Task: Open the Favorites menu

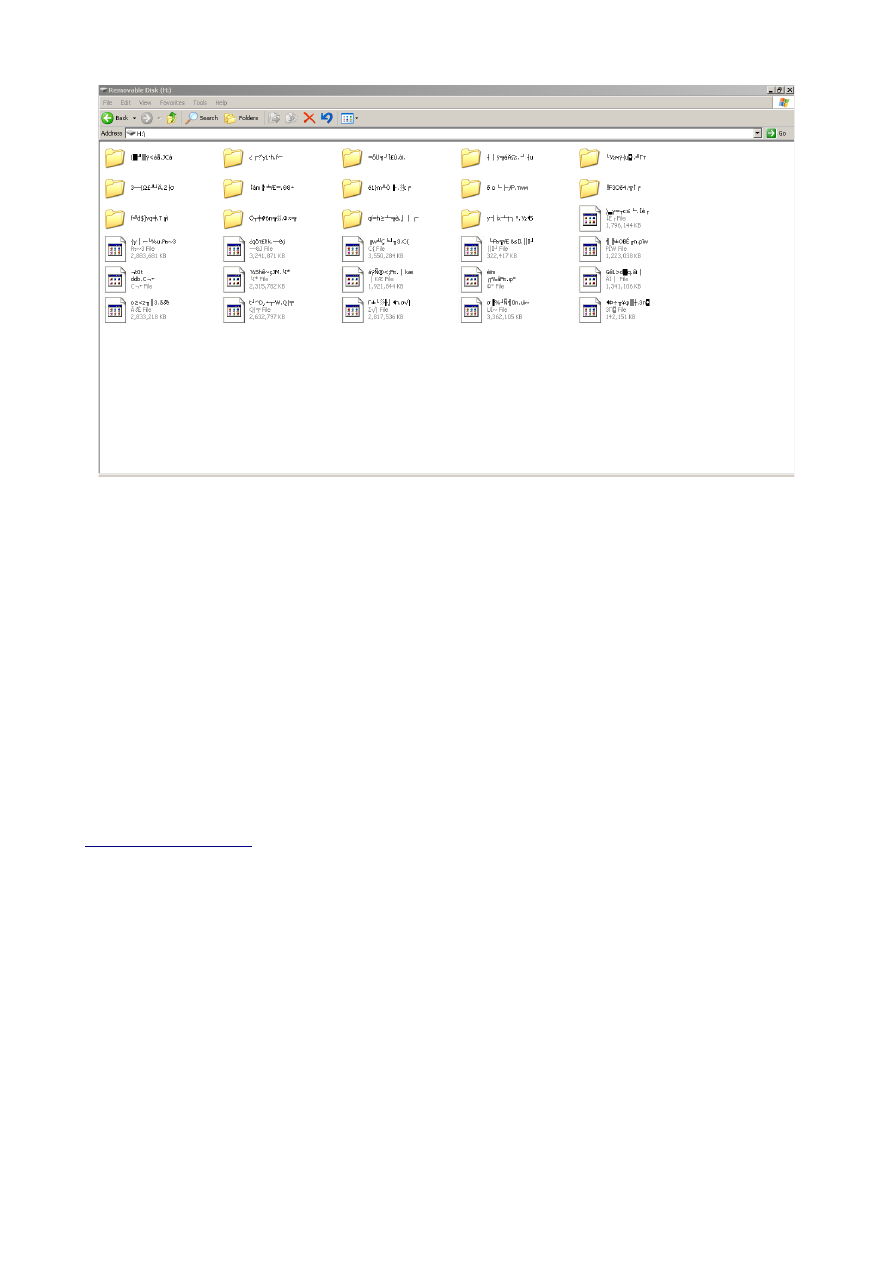Action: point(172,103)
